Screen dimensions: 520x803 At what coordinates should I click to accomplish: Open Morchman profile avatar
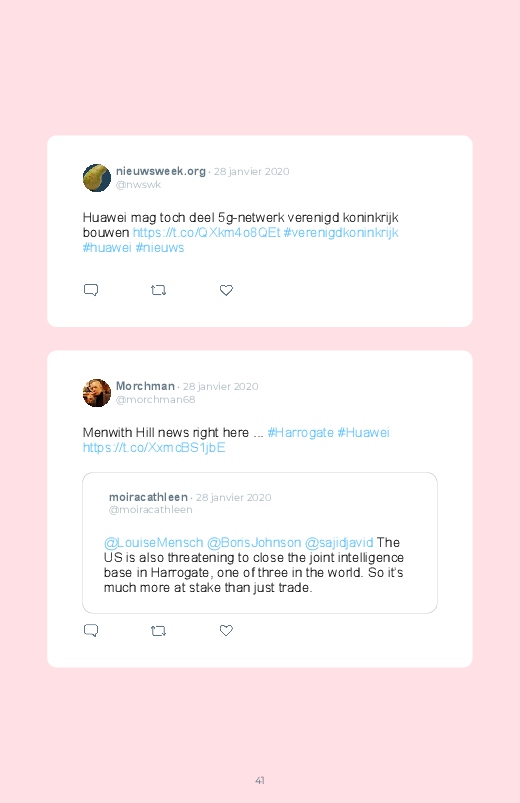click(x=97, y=393)
